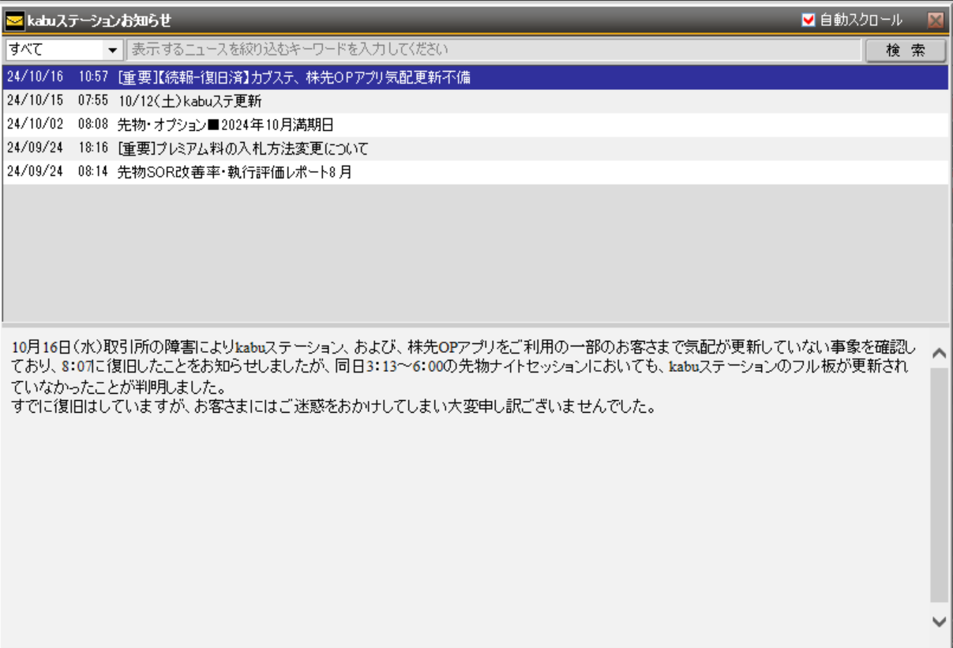The width and height of the screenshot is (953, 648).
Task: Click the time 08:14 in the list
Action: click(93, 171)
